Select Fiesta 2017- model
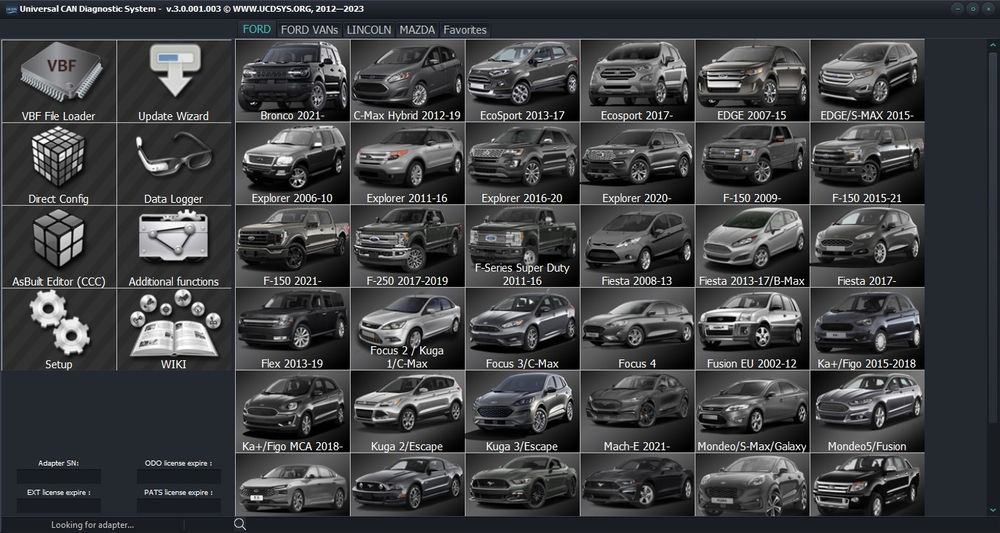 point(867,246)
